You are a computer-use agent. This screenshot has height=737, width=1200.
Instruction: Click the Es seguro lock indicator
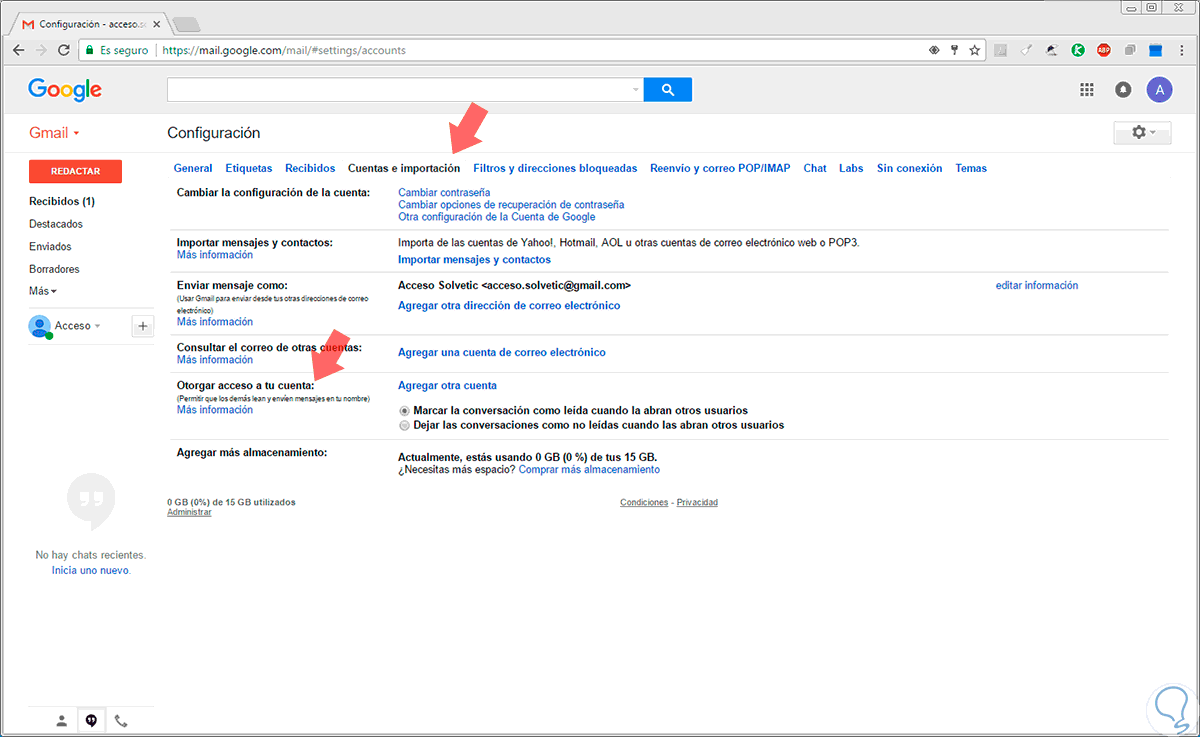tap(116, 50)
